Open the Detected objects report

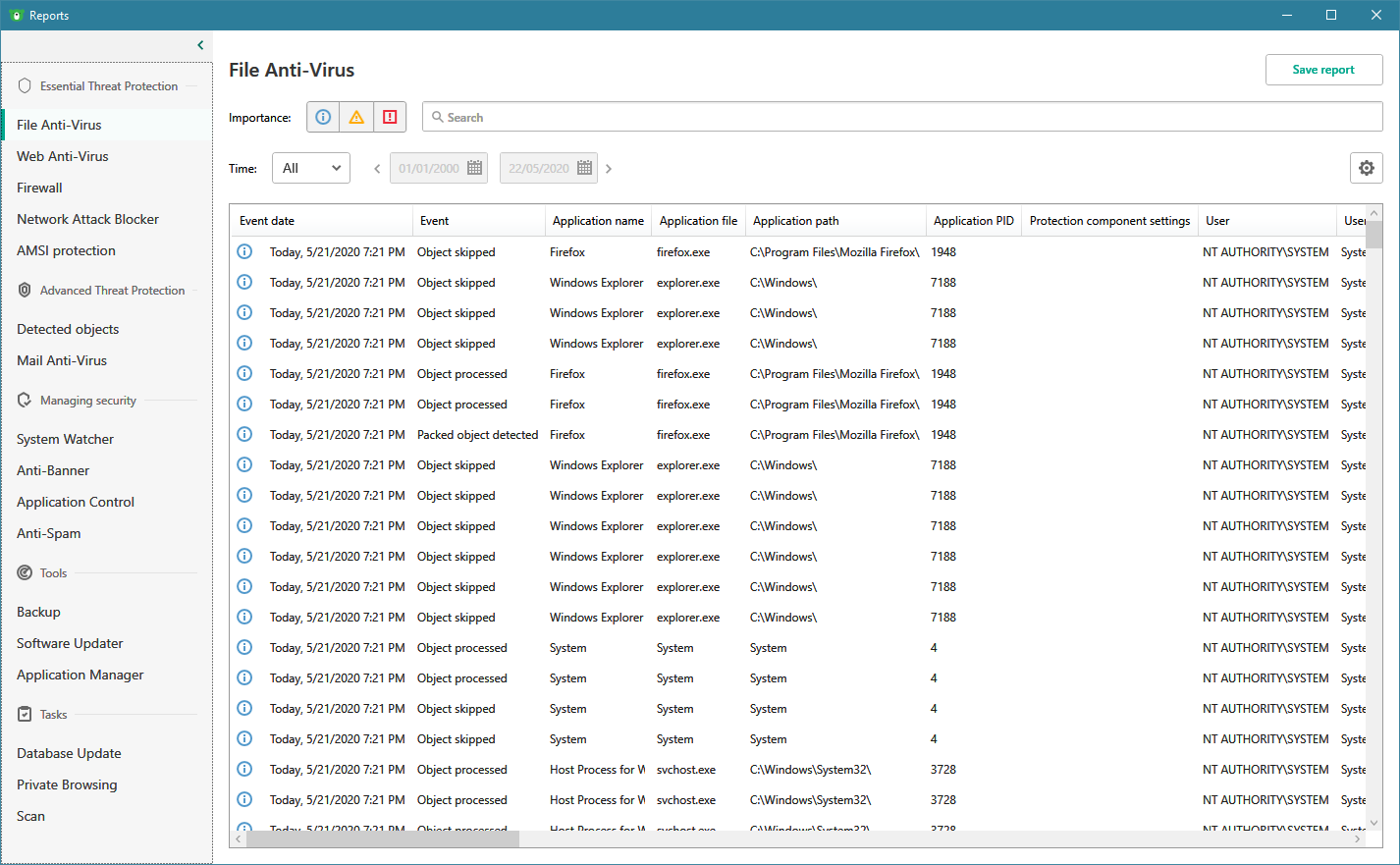68,329
